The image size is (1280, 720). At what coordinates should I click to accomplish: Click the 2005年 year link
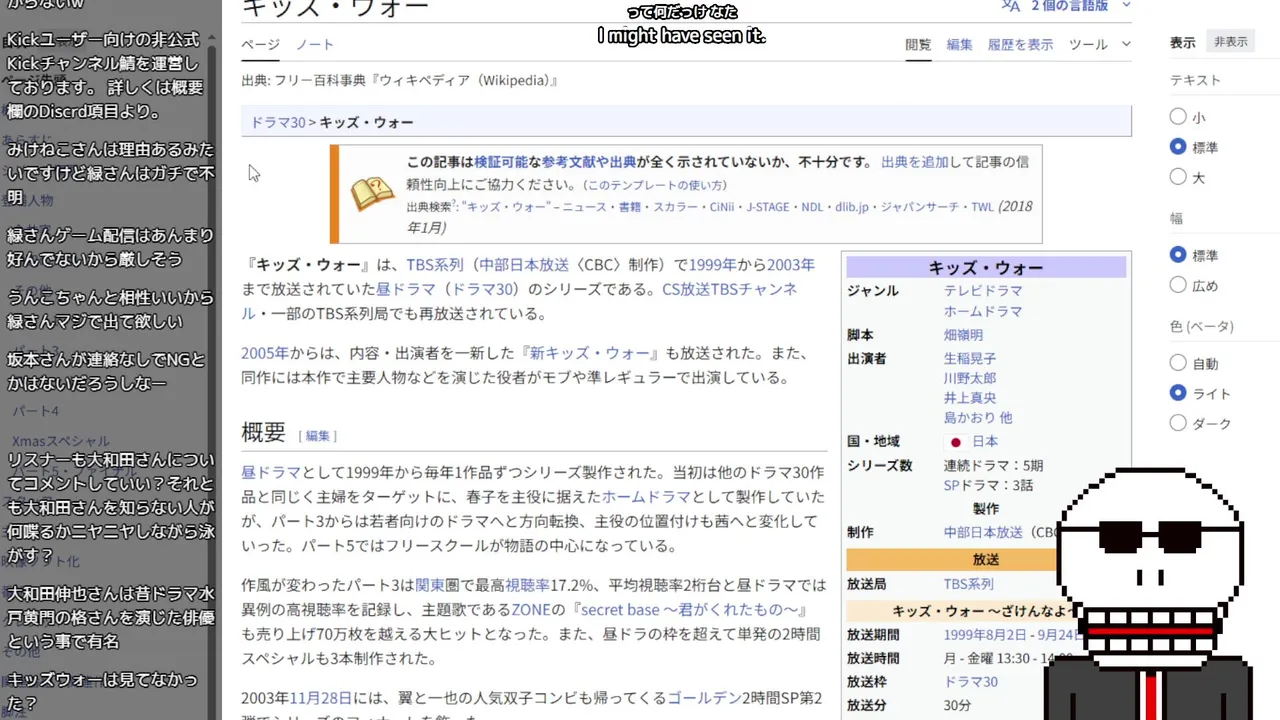tap(265, 354)
